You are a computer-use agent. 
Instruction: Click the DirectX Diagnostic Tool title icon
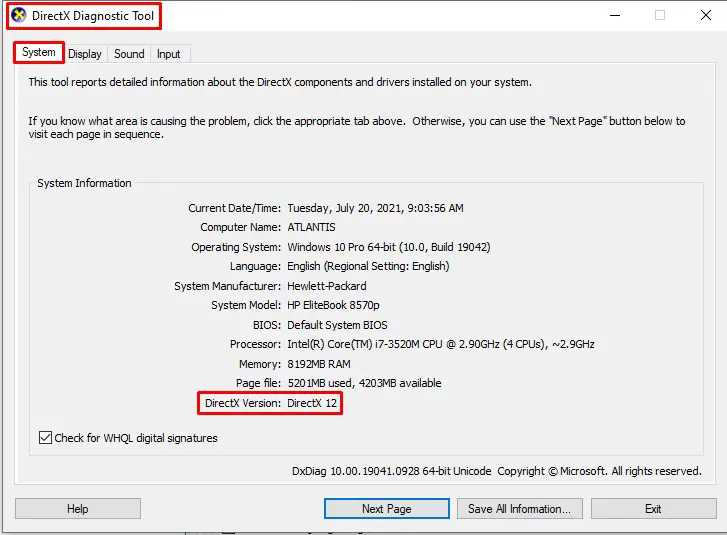click(x=19, y=15)
